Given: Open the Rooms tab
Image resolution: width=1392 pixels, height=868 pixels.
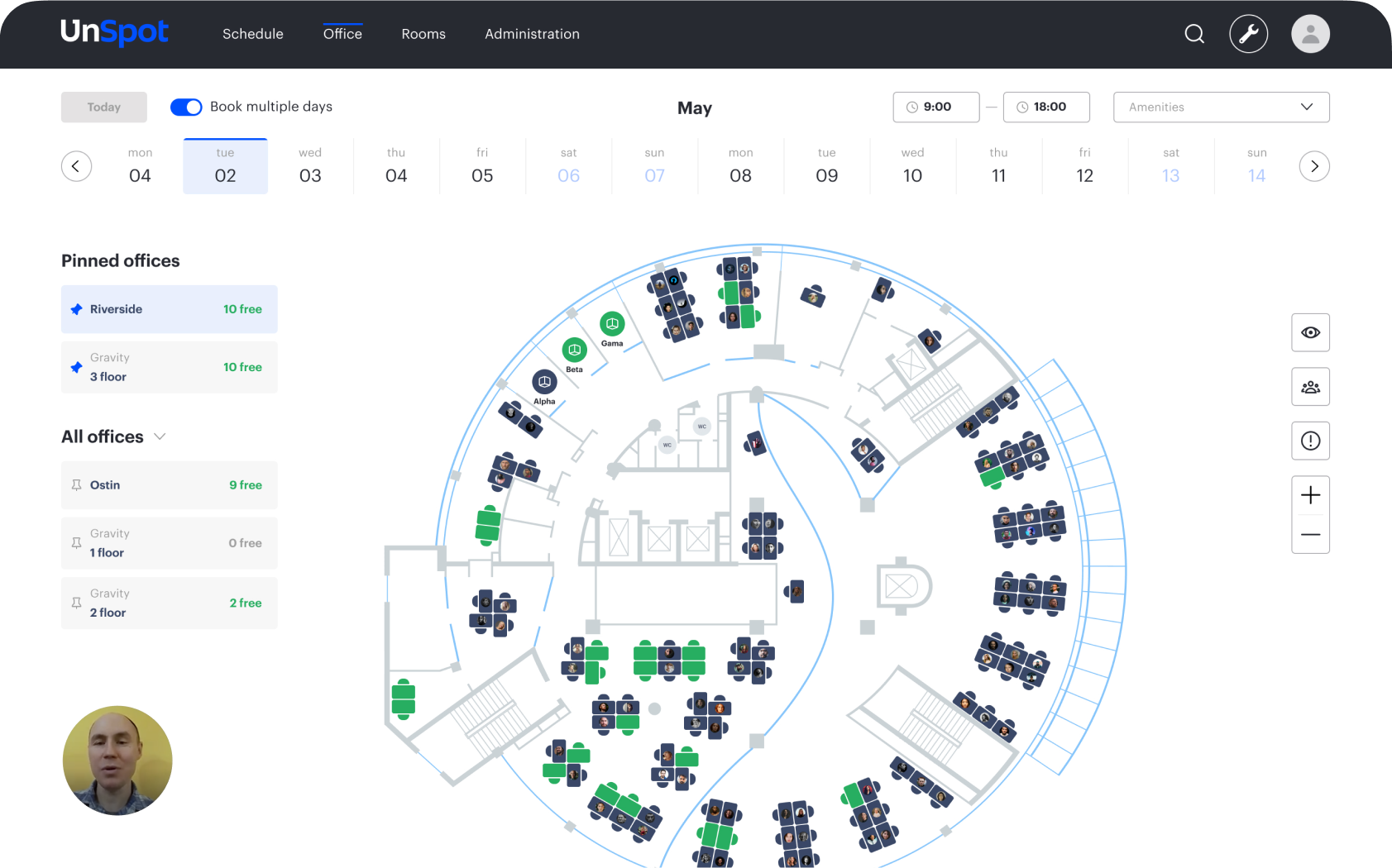Looking at the screenshot, I should pyautogui.click(x=423, y=34).
